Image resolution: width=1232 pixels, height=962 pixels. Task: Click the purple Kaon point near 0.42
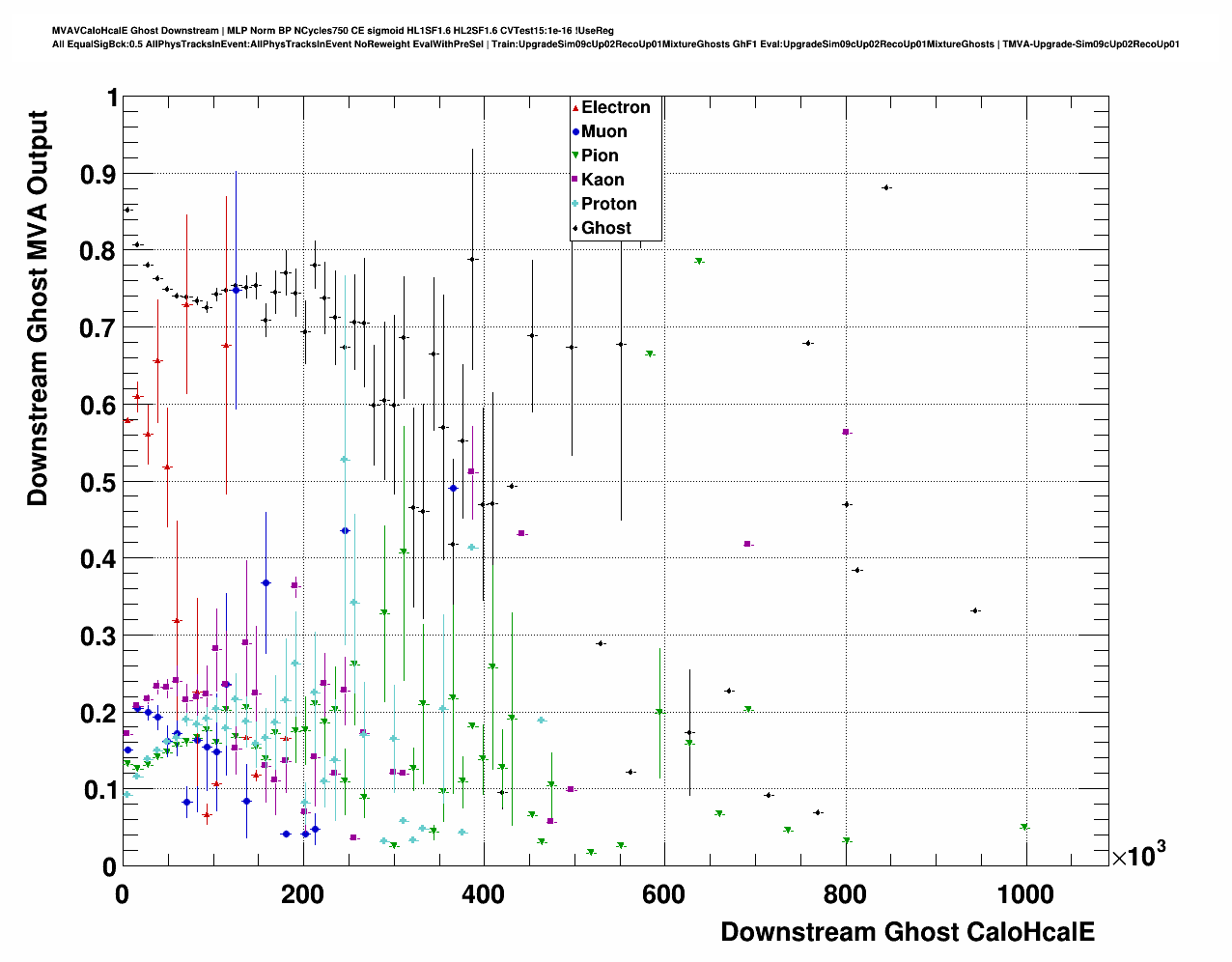pyautogui.click(x=747, y=544)
